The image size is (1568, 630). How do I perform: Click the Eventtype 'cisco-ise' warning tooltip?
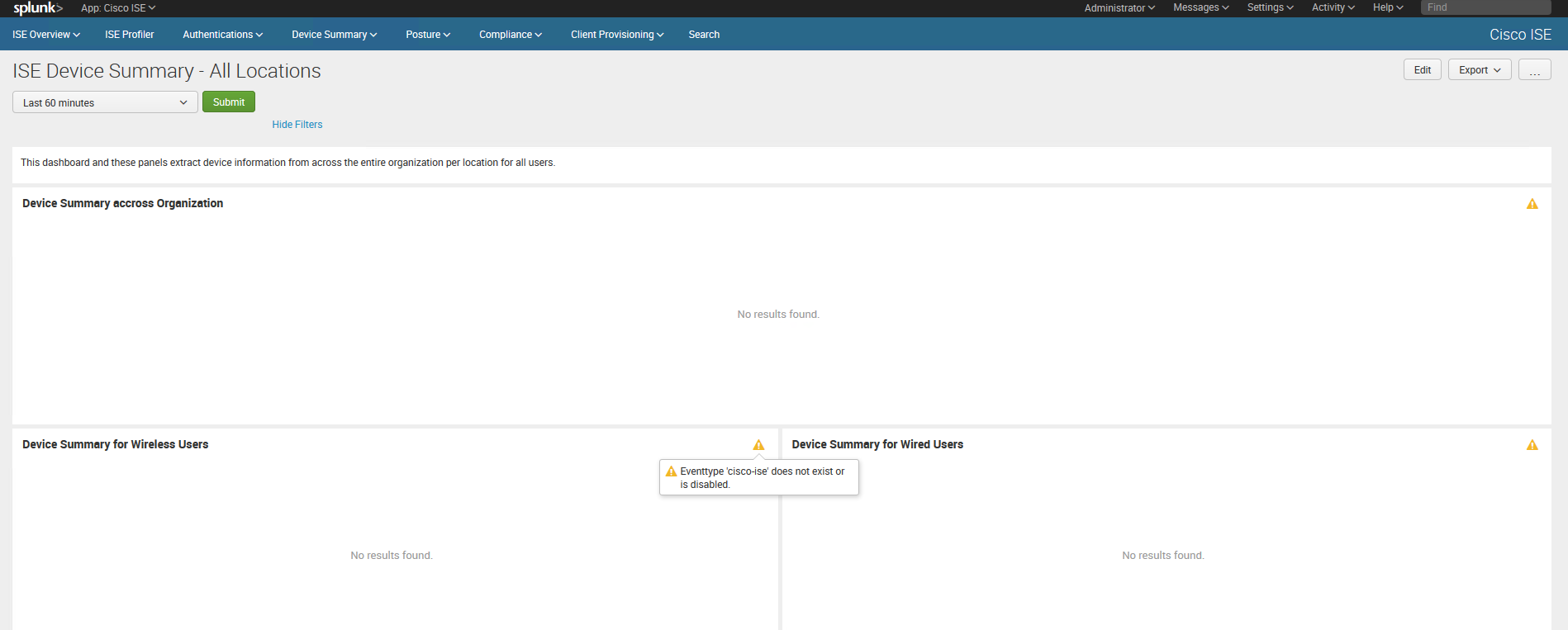click(759, 478)
